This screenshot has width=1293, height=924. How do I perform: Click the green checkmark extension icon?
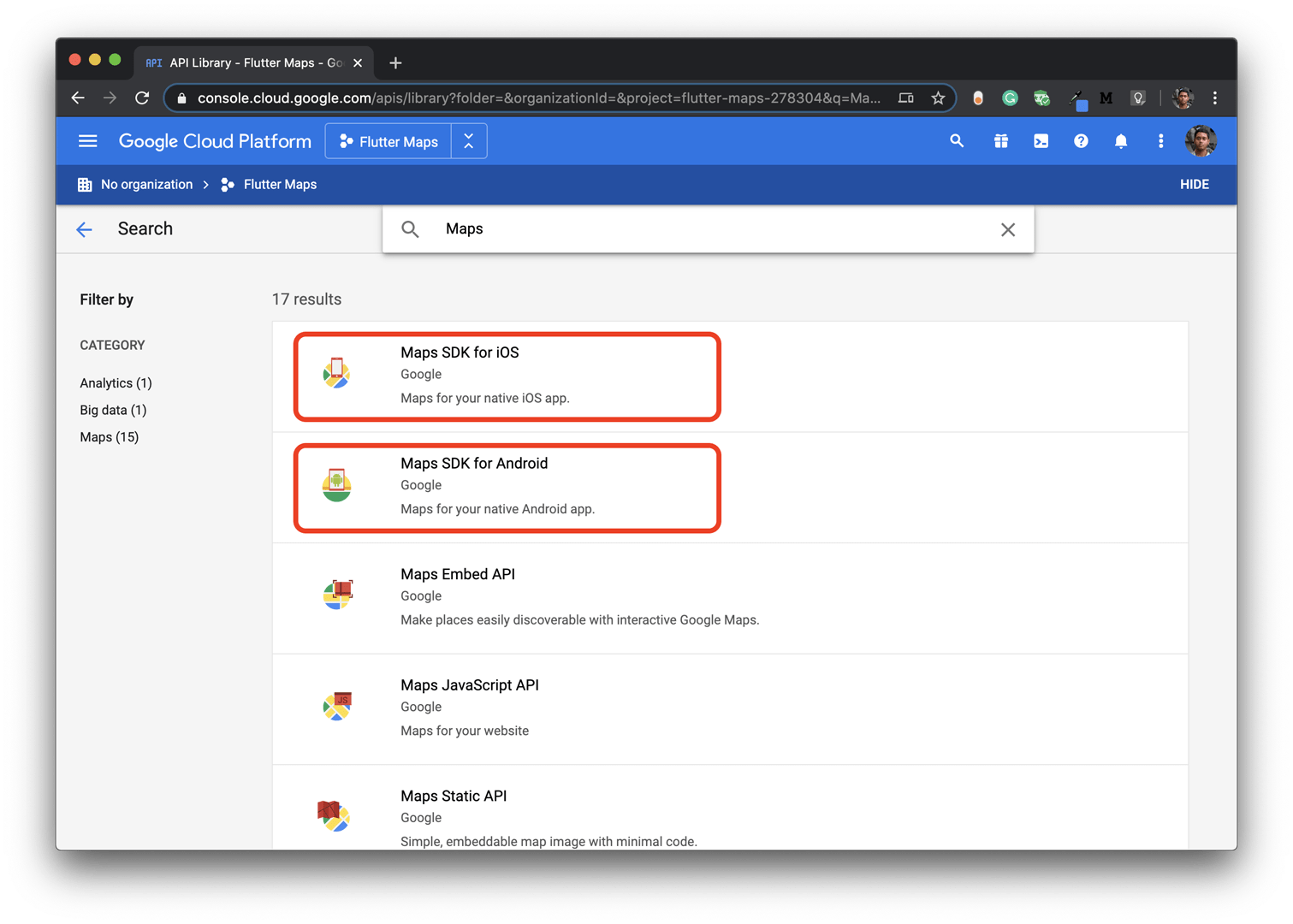coord(1042,98)
